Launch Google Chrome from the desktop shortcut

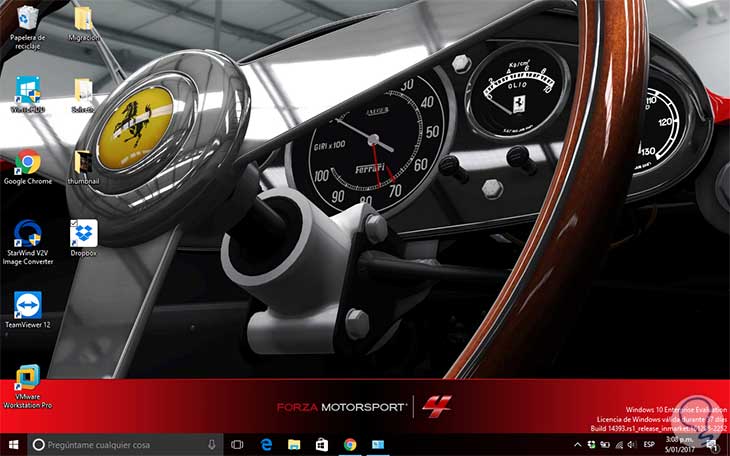(x=27, y=167)
